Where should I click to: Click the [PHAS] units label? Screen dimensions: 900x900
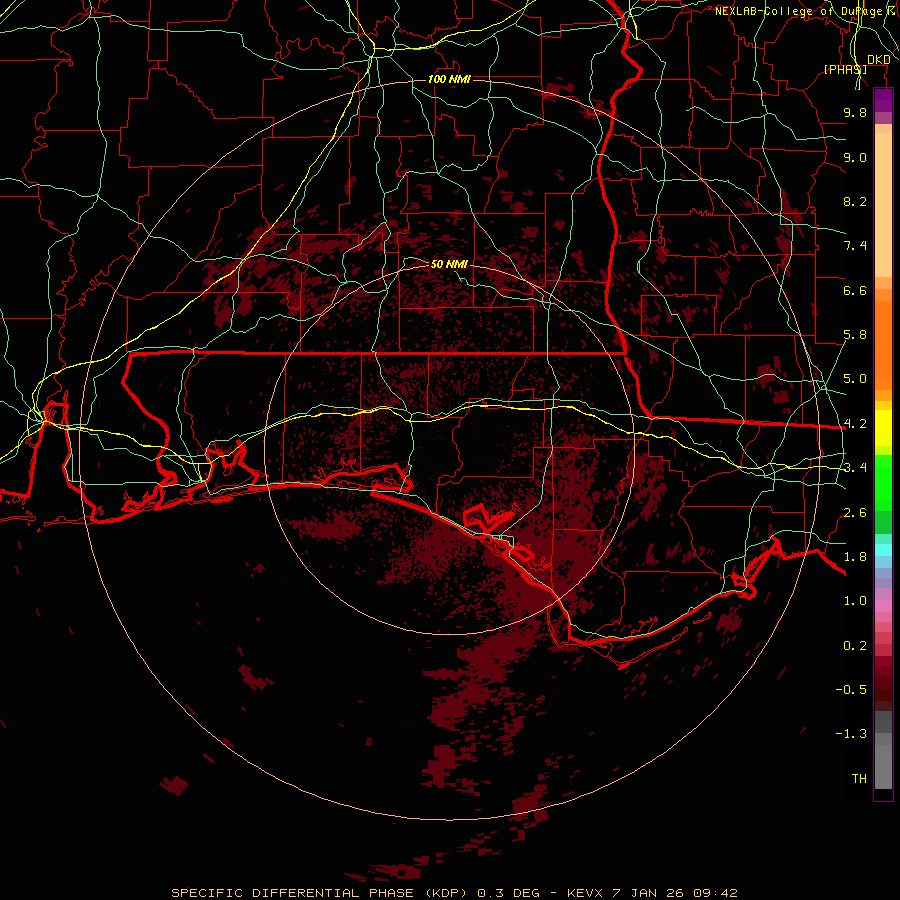[x=845, y=69]
